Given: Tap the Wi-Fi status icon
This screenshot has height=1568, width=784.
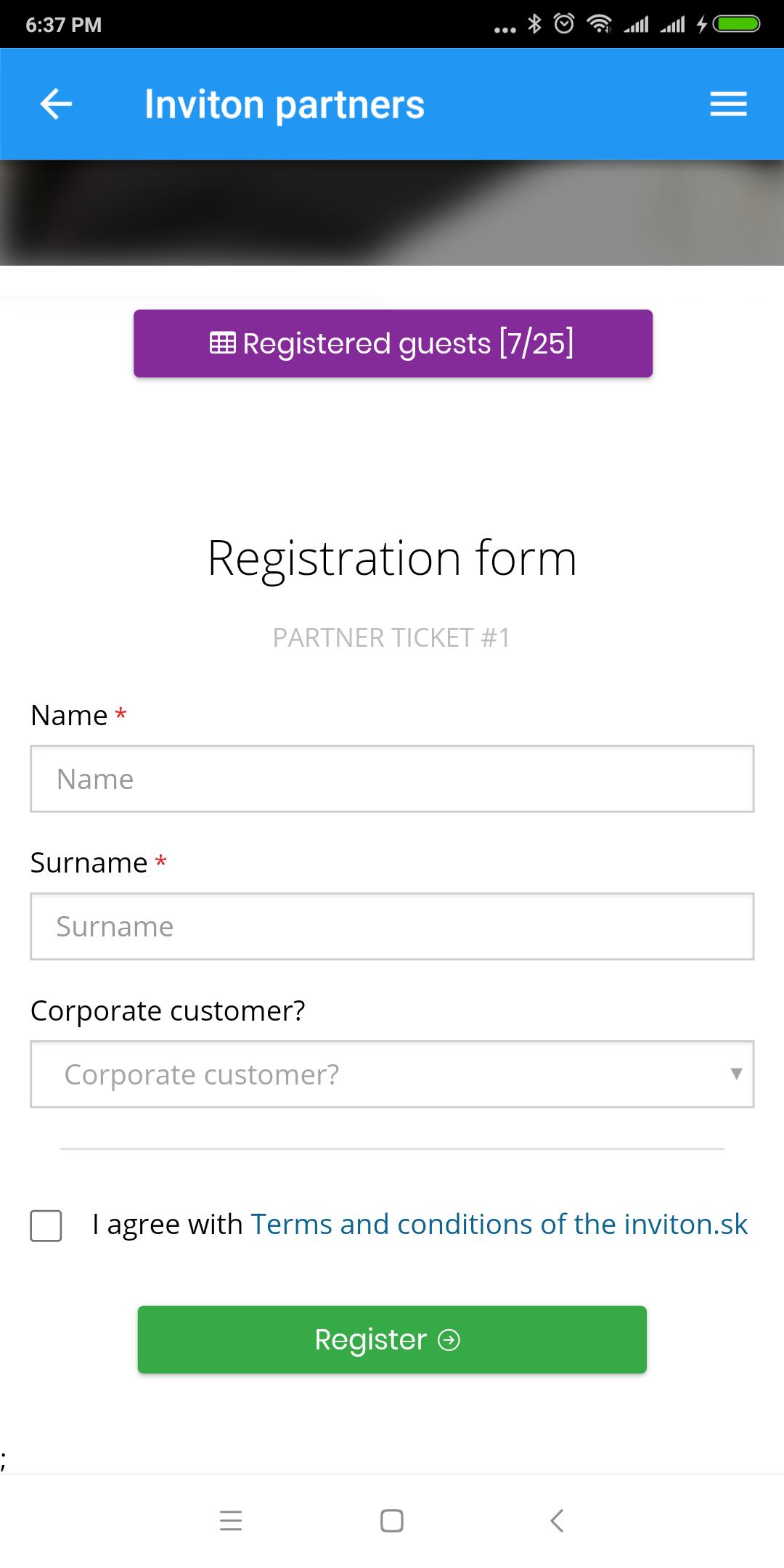Looking at the screenshot, I should coord(599,24).
